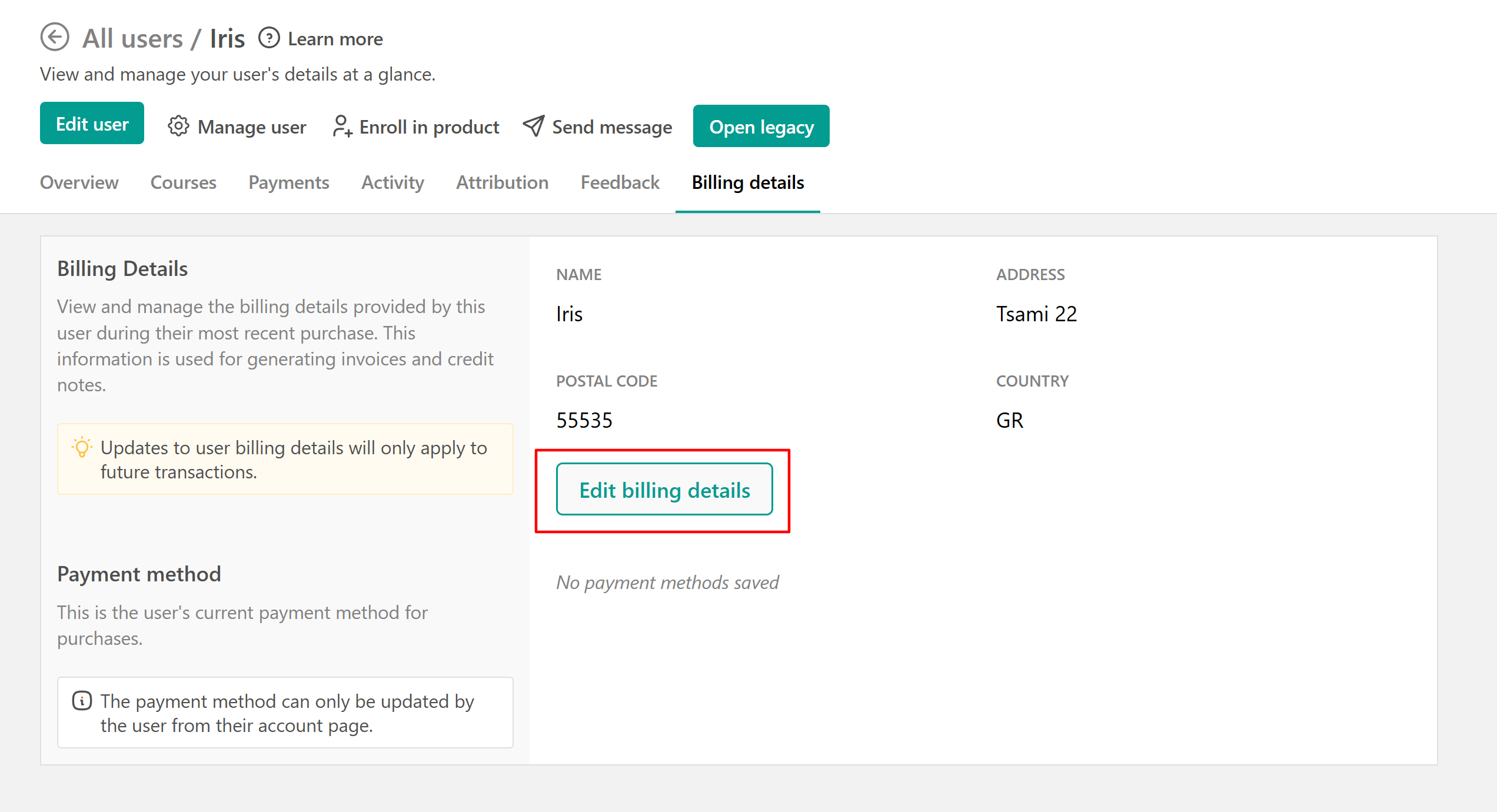
Task: Open the Courses tab
Action: [183, 182]
